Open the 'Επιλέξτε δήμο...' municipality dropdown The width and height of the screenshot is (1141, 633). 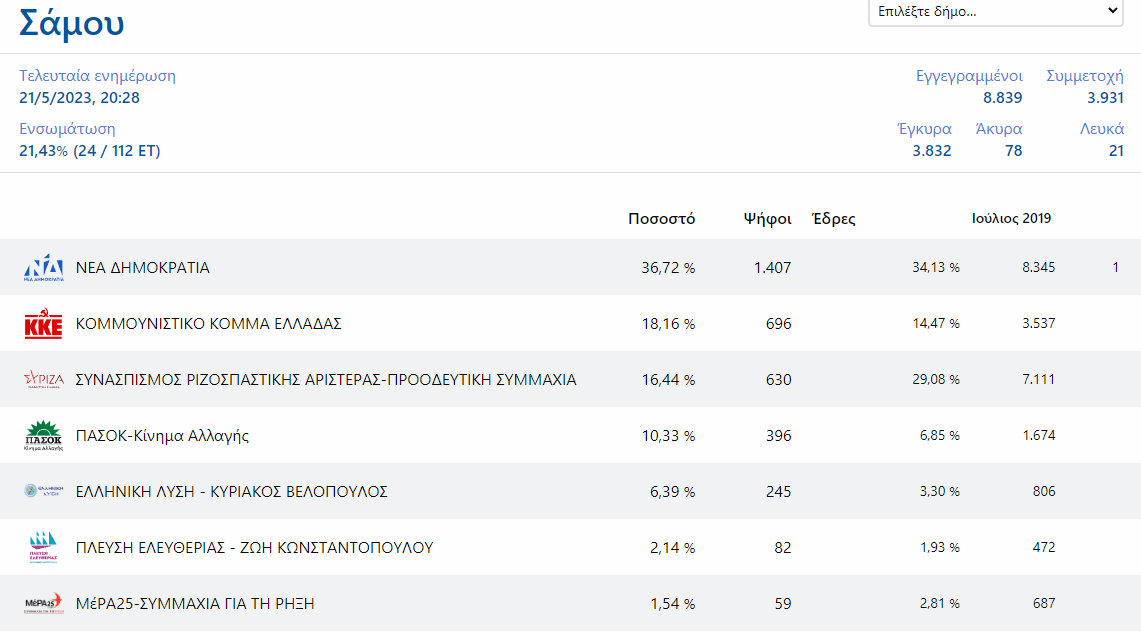pos(995,12)
